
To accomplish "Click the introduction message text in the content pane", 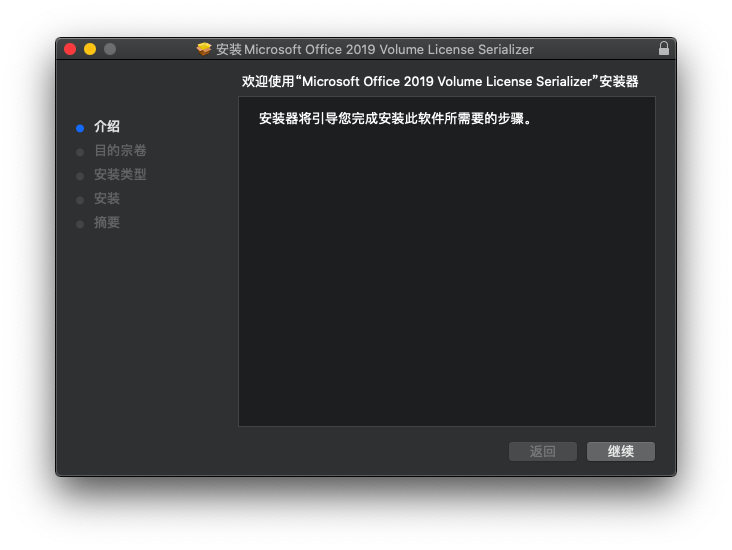I will [394, 119].
